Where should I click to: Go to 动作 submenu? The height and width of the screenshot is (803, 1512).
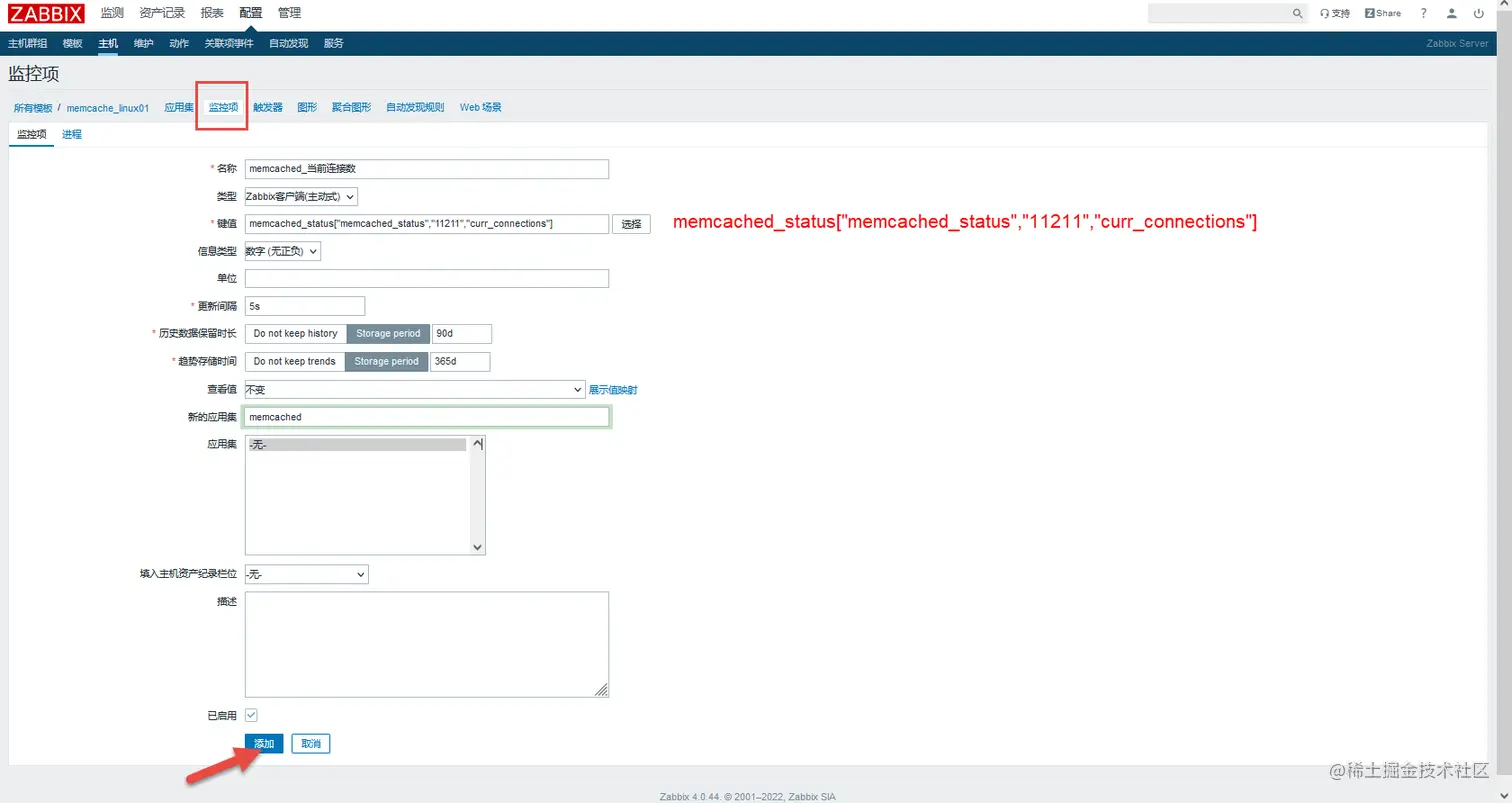click(x=179, y=44)
